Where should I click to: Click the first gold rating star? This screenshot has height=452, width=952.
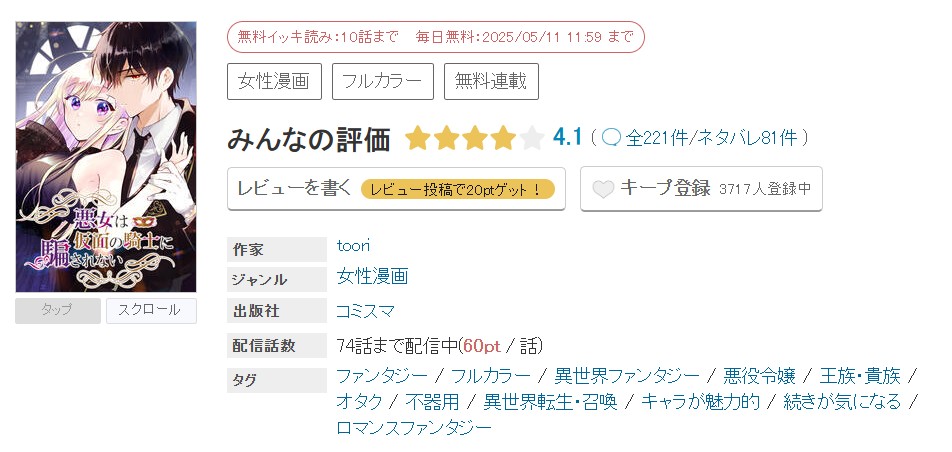[x=417, y=138]
